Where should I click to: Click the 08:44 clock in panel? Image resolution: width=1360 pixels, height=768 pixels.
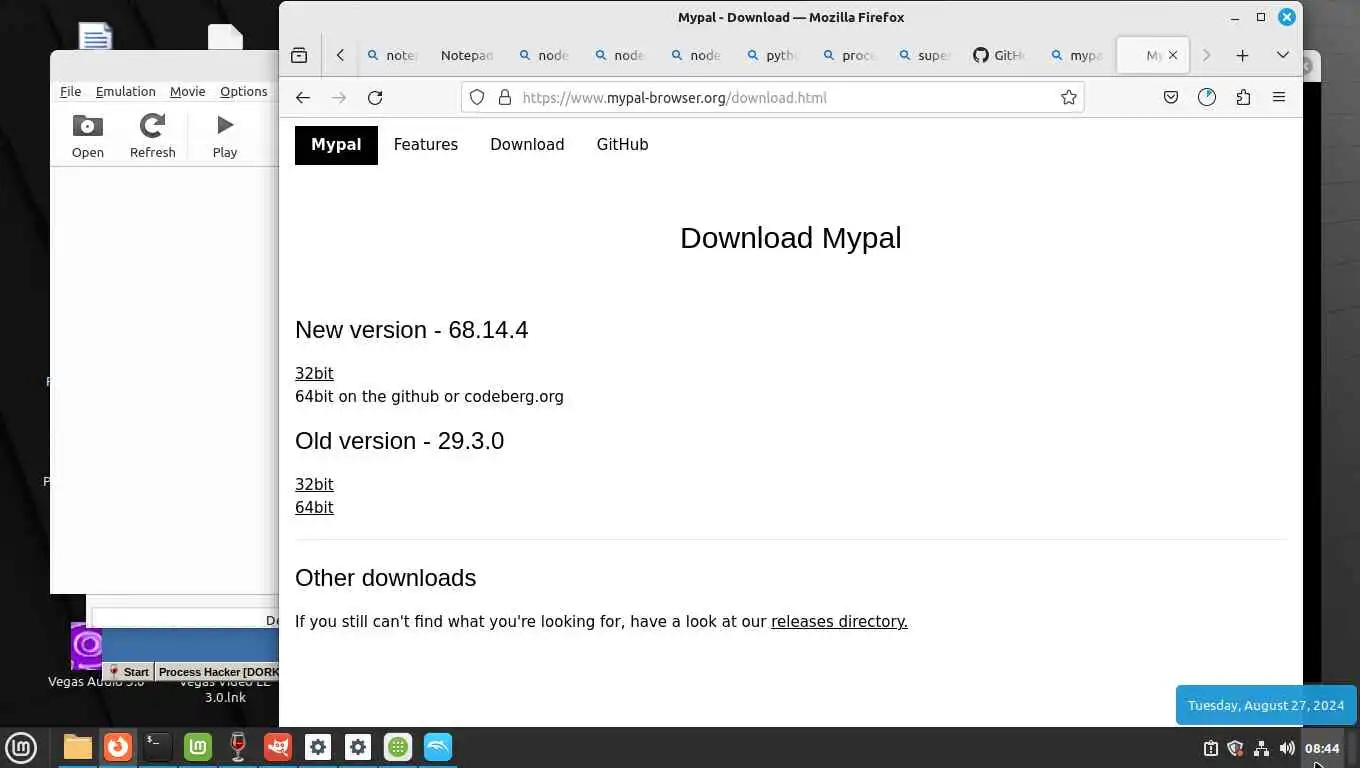(1322, 748)
